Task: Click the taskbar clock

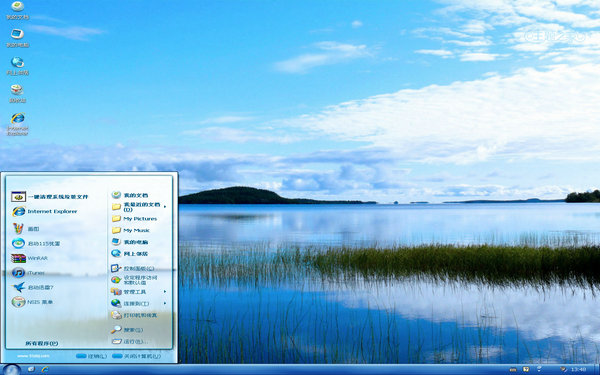Action: (x=578, y=370)
